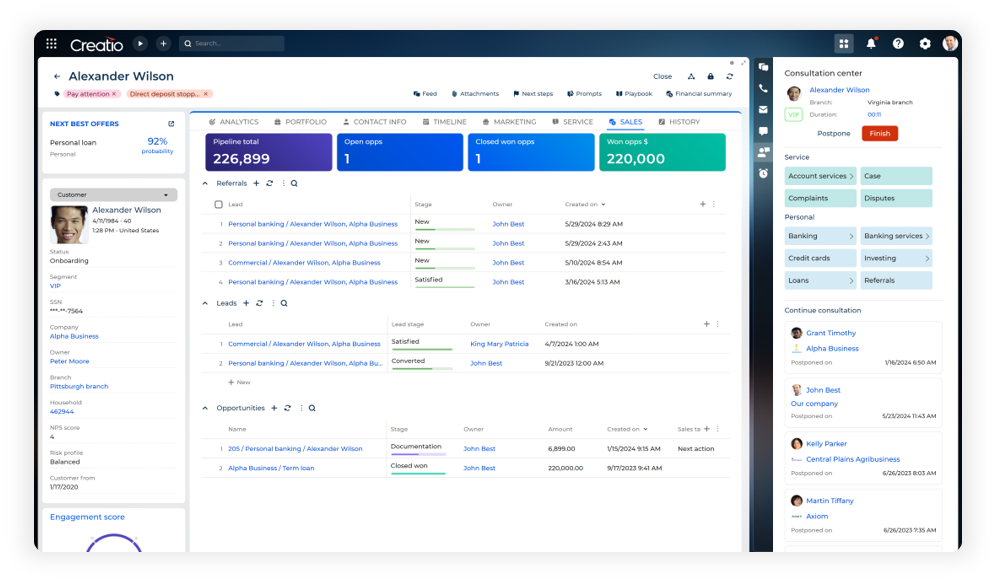Click the notifications bell icon

point(871,44)
